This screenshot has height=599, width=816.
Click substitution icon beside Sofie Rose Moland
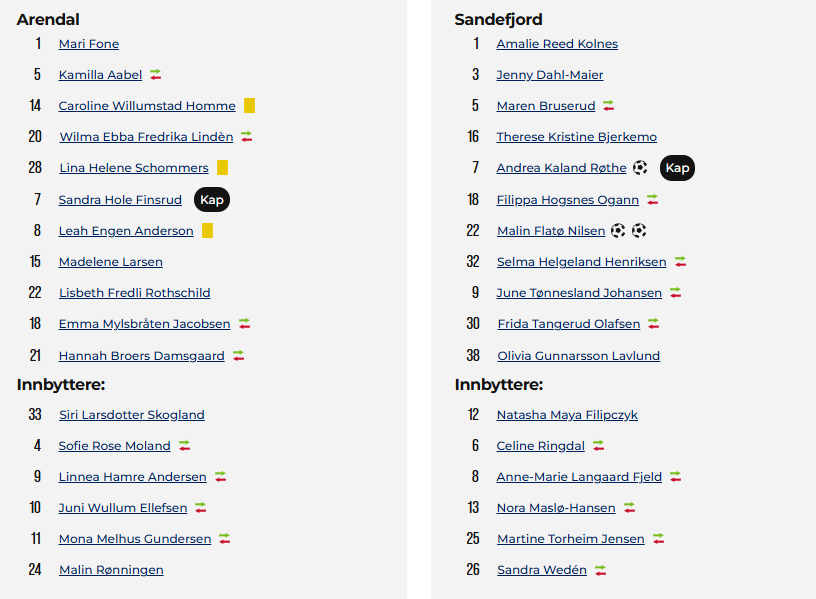click(185, 445)
